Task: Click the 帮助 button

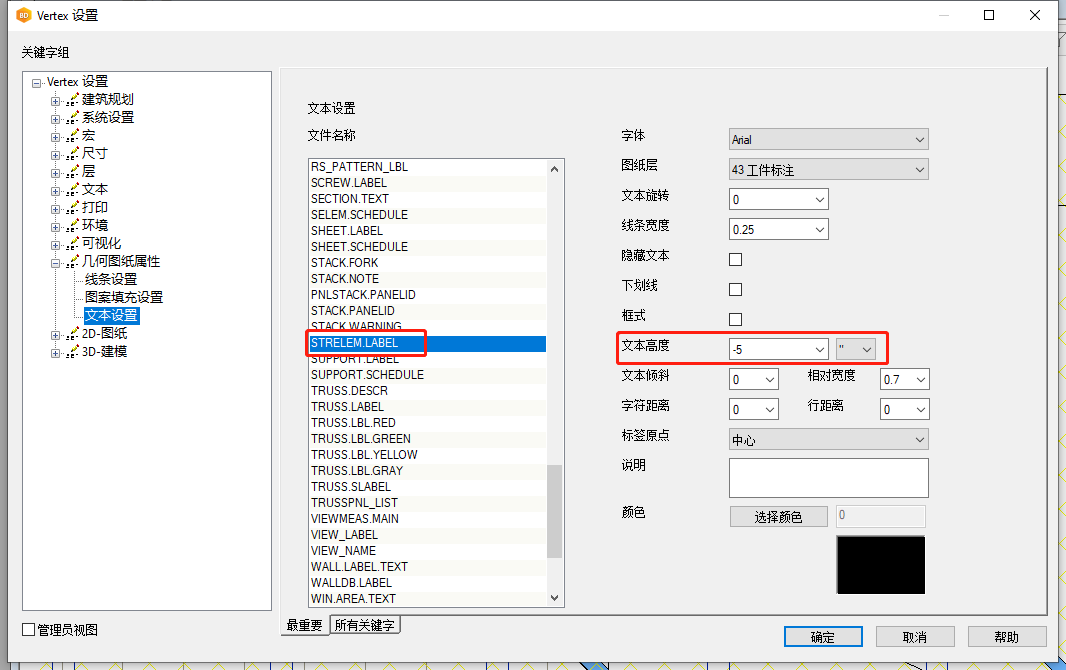Action: point(1006,637)
